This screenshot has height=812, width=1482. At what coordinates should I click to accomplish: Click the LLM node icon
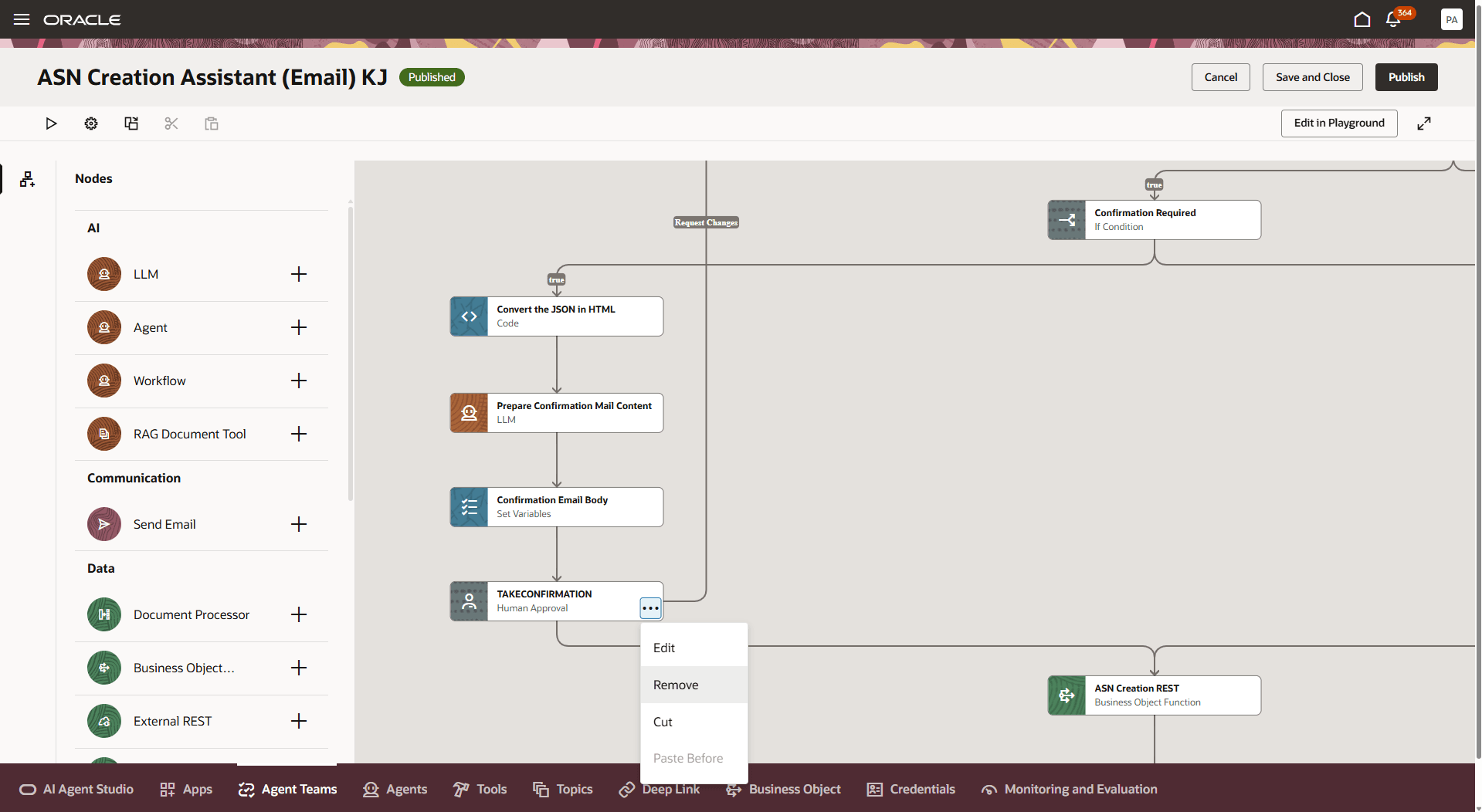pyautogui.click(x=104, y=274)
